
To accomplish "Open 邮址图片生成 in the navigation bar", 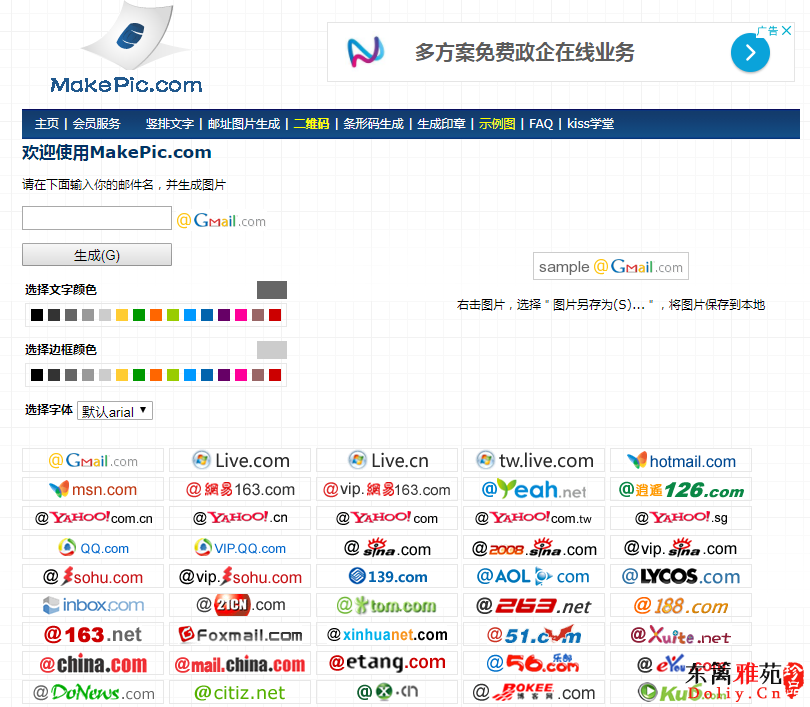I will click(x=244, y=123).
